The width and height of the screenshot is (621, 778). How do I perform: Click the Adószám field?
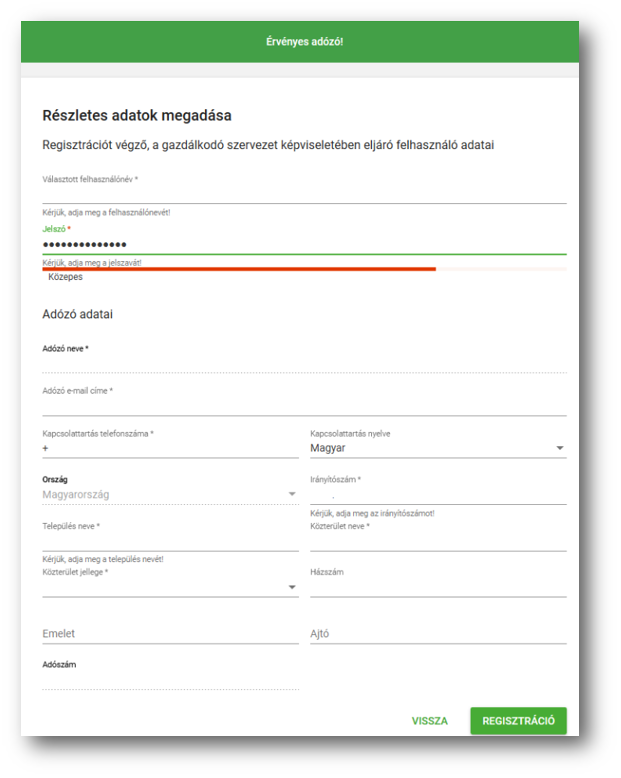click(170, 680)
